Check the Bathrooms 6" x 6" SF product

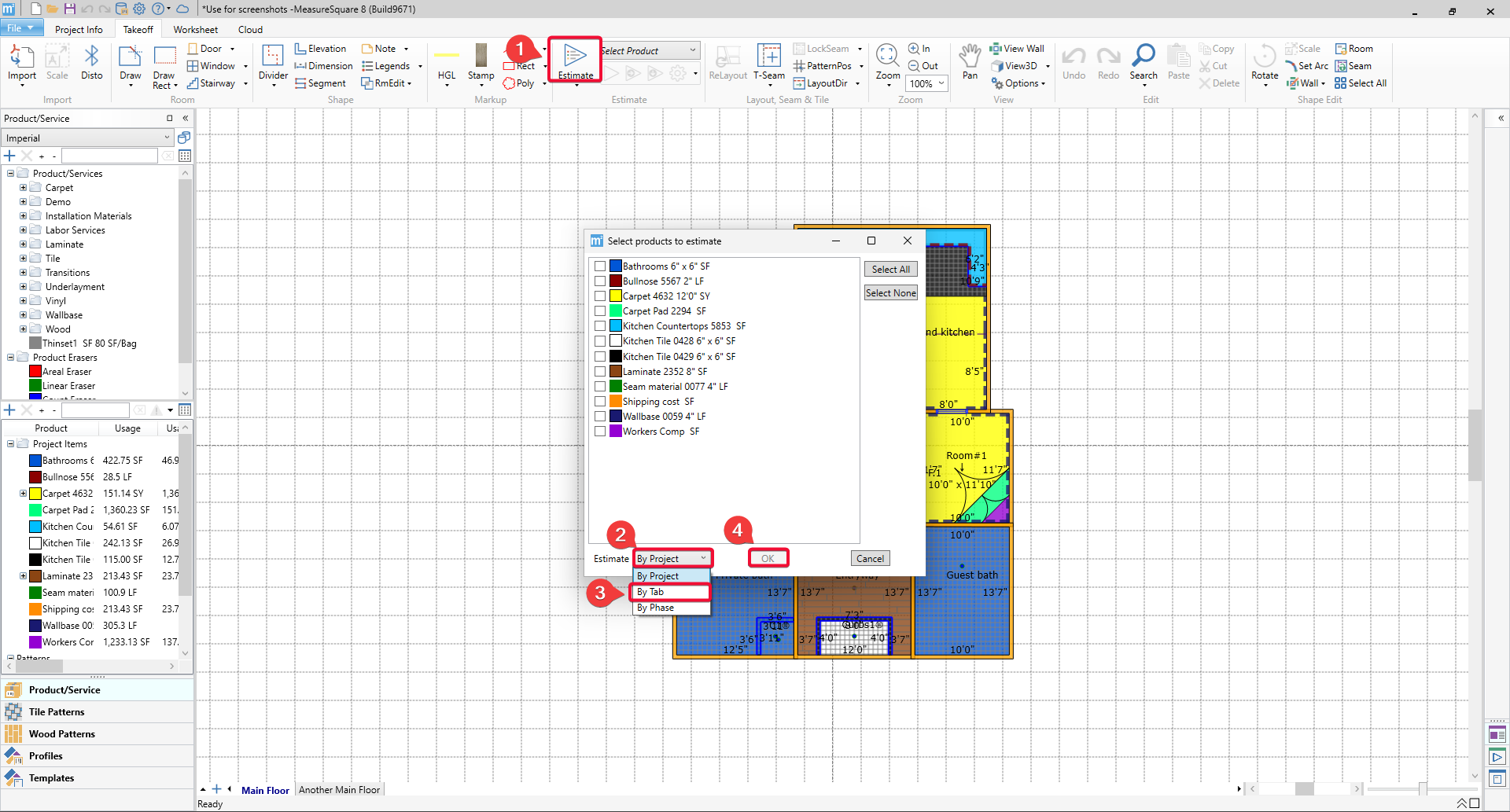[600, 266]
